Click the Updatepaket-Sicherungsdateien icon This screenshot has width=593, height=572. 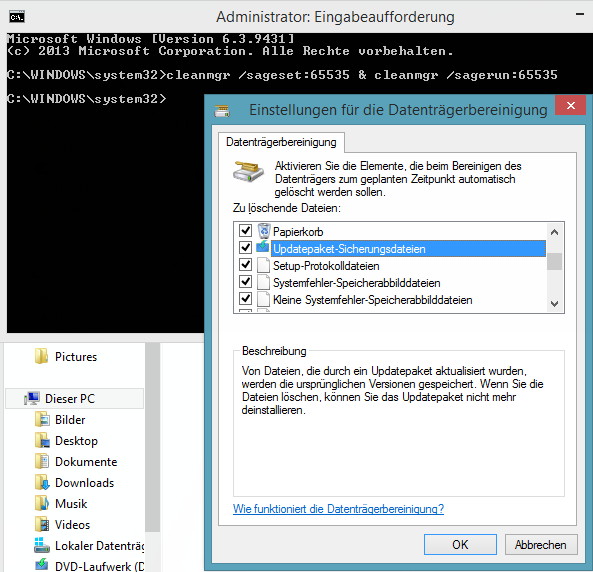tap(263, 247)
